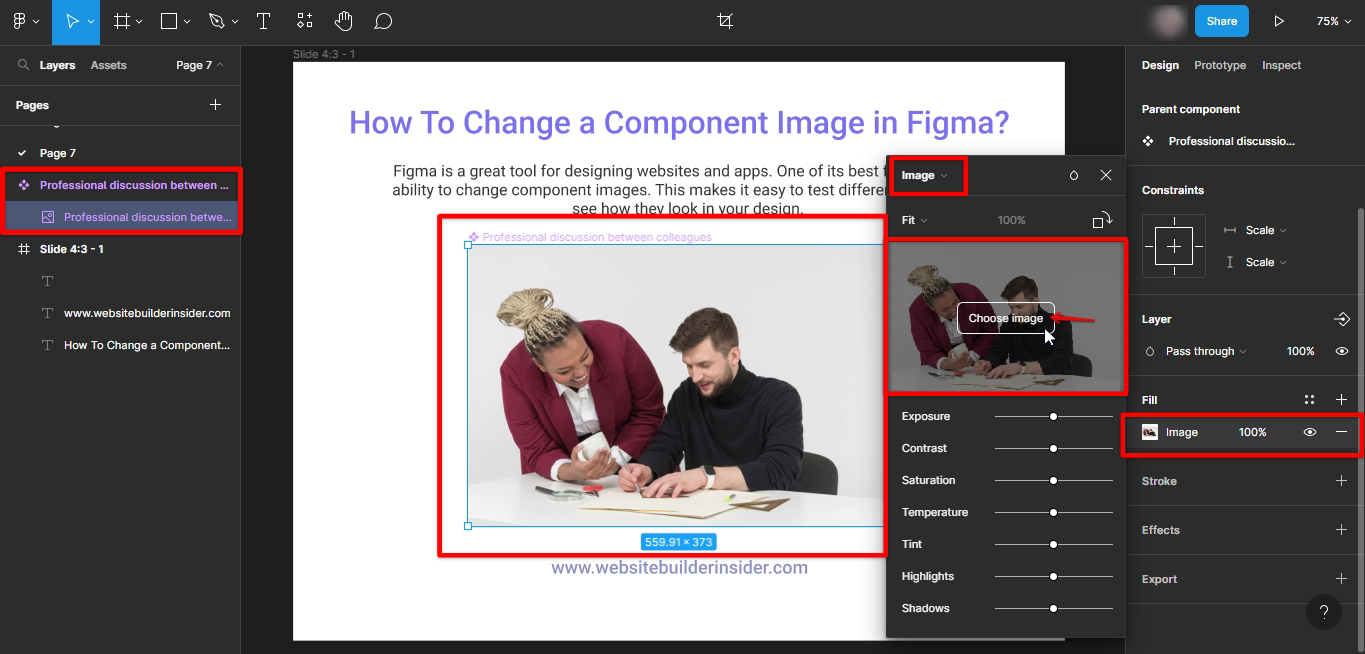Select How To Change a Component text layer
1365x654 pixels.
click(120, 345)
